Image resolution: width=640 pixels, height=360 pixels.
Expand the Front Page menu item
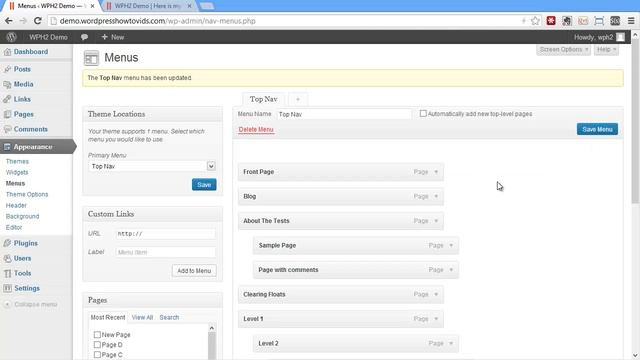436,172
